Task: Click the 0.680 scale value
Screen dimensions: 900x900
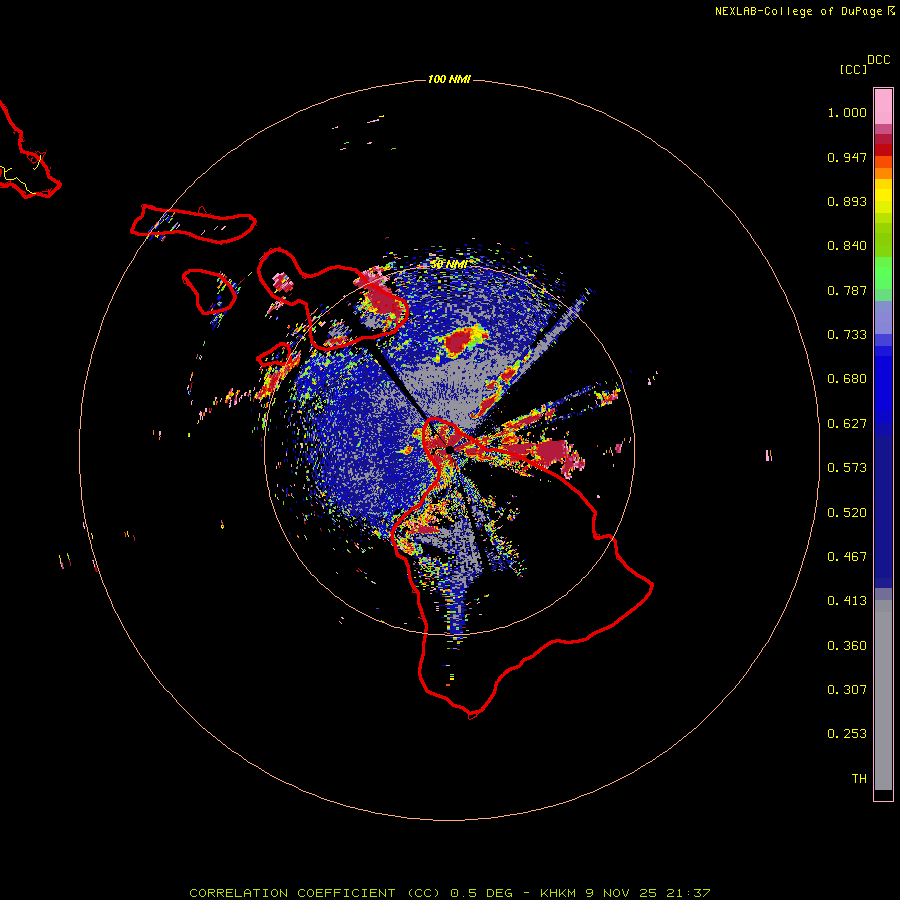Action: coord(847,379)
